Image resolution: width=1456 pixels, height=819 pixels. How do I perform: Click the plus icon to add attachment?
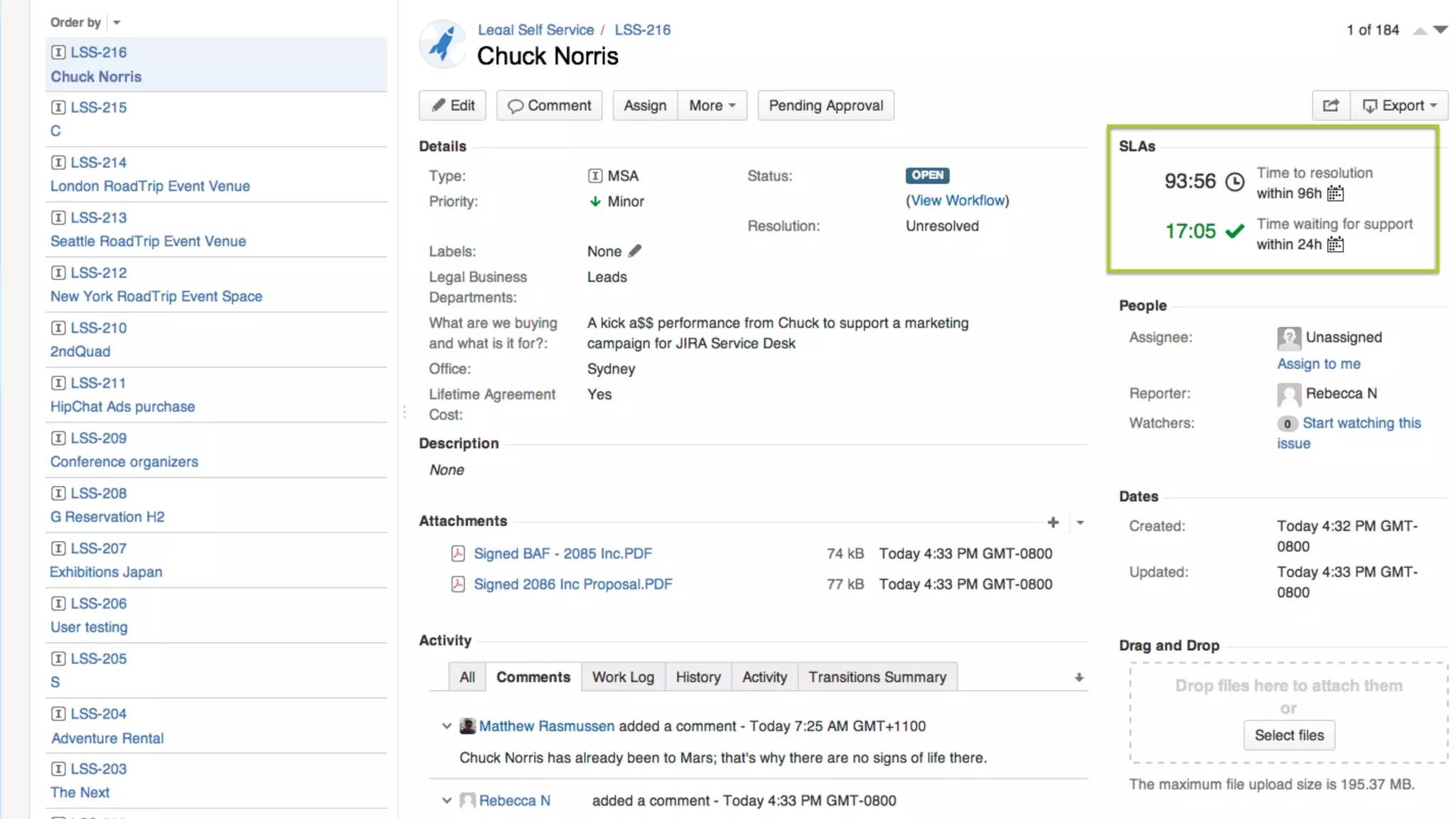(1053, 523)
